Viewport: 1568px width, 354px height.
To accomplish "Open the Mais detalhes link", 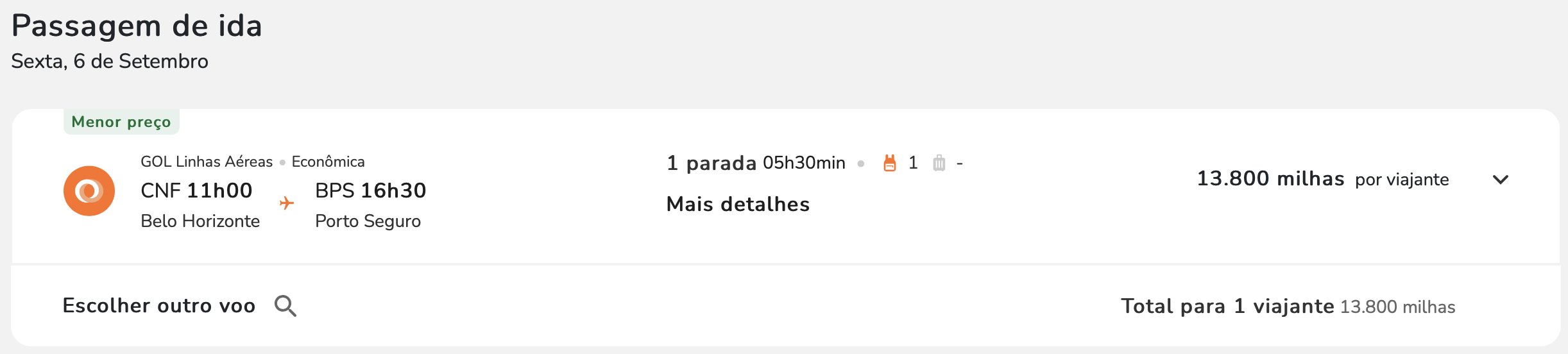I will (x=738, y=204).
